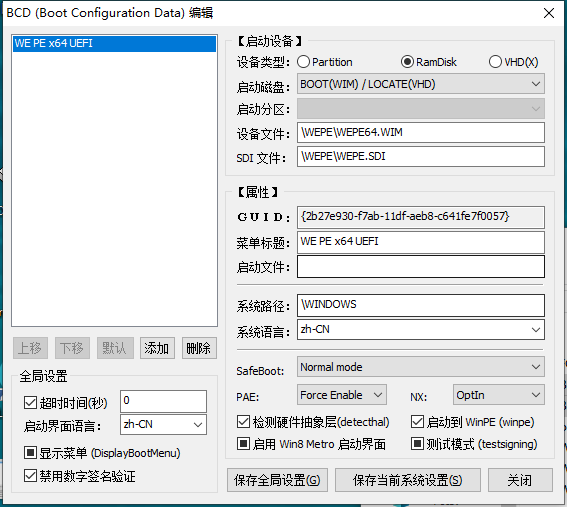Expand the 系统语言 zh-CN dropdown
This screenshot has height=507, width=567.
(x=421, y=329)
